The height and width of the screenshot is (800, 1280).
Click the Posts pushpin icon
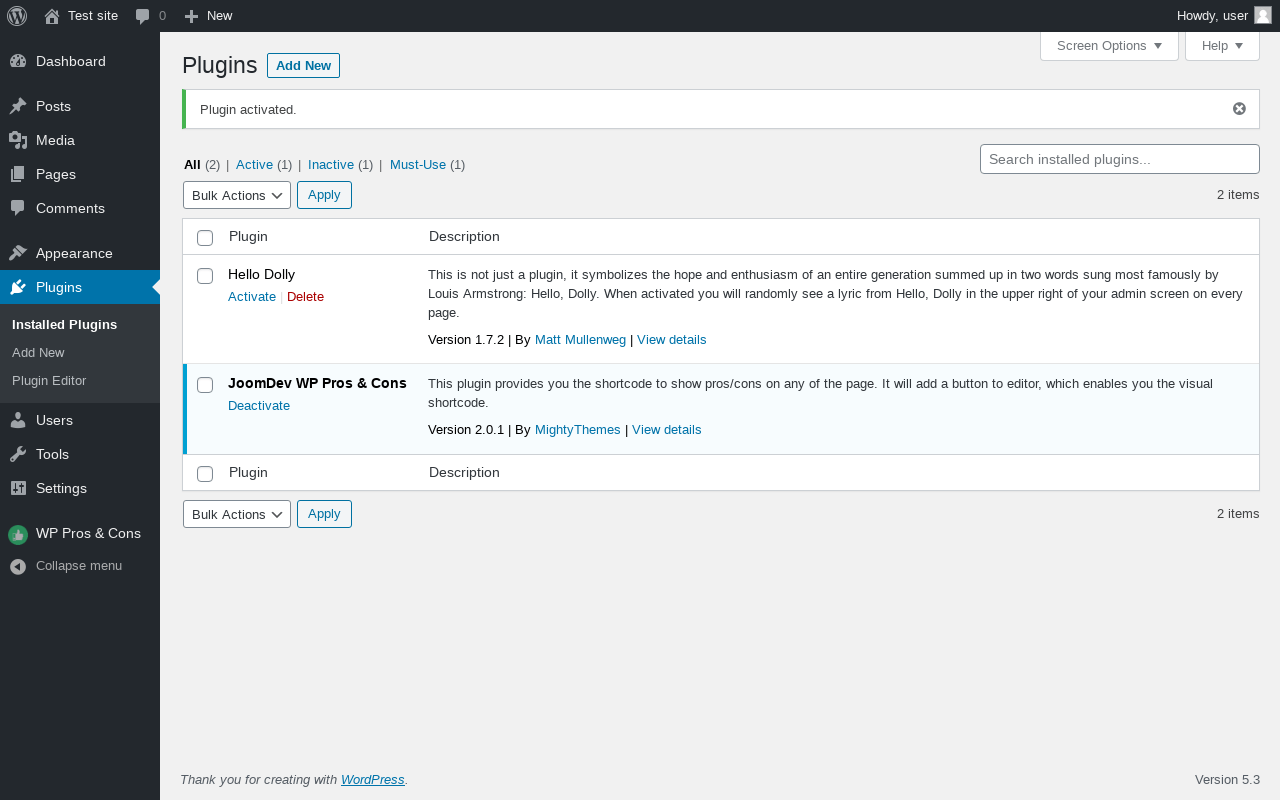click(x=18, y=106)
